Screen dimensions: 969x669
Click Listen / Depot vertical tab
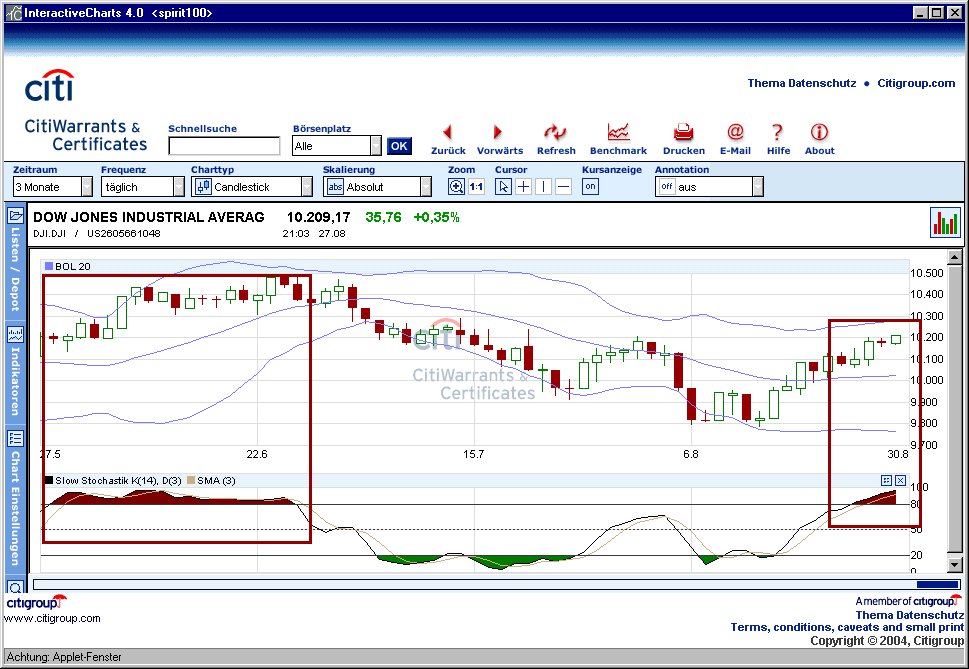15,269
